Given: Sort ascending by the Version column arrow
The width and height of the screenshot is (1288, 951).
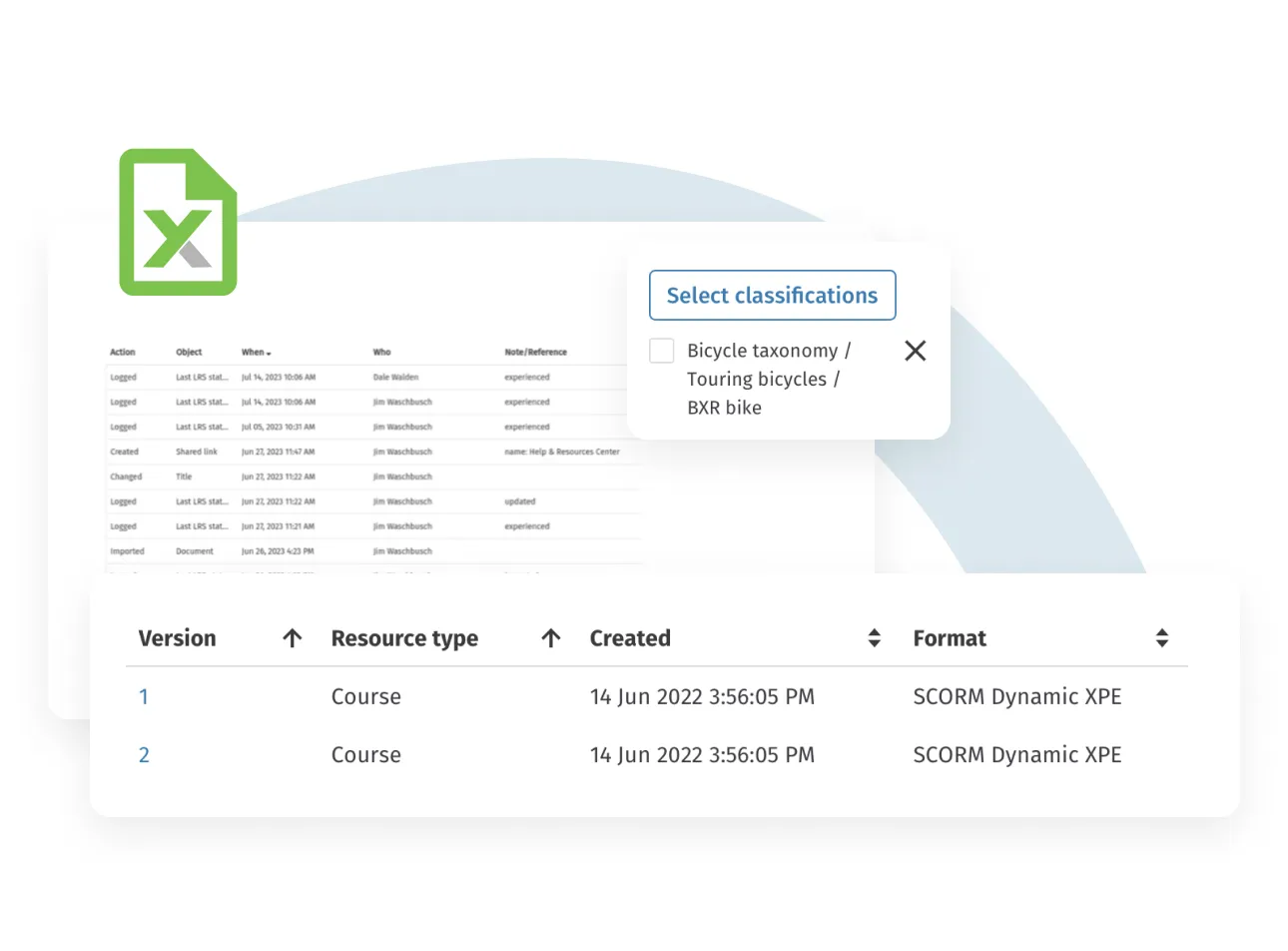Looking at the screenshot, I should [293, 638].
